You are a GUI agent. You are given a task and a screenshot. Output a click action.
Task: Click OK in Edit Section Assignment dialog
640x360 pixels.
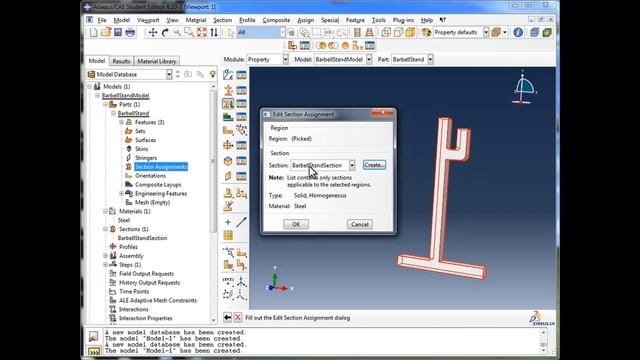coord(296,224)
